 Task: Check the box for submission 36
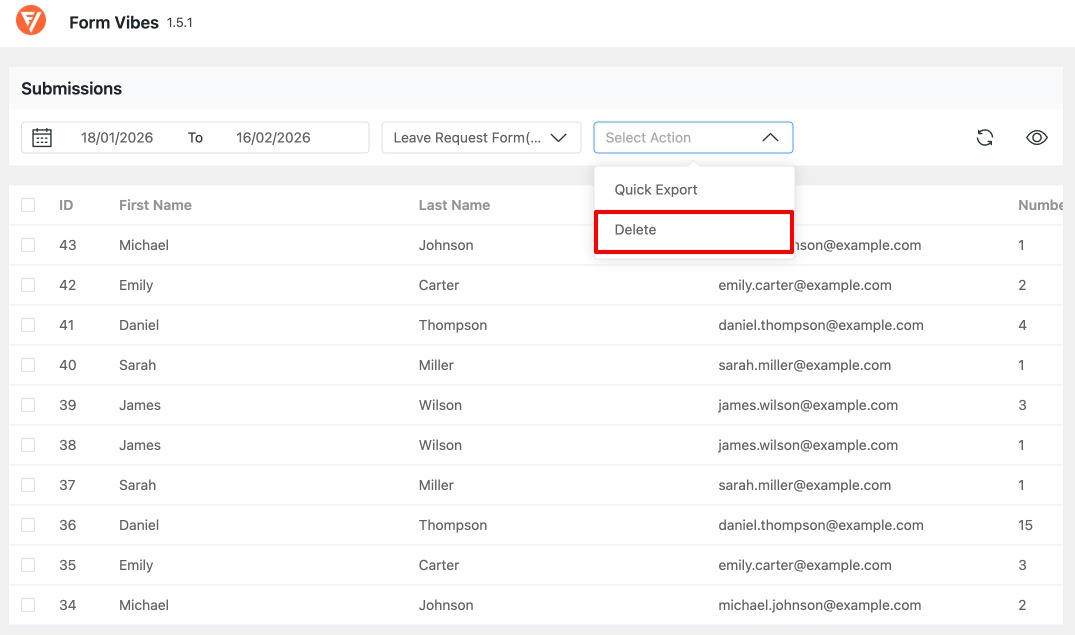(28, 525)
